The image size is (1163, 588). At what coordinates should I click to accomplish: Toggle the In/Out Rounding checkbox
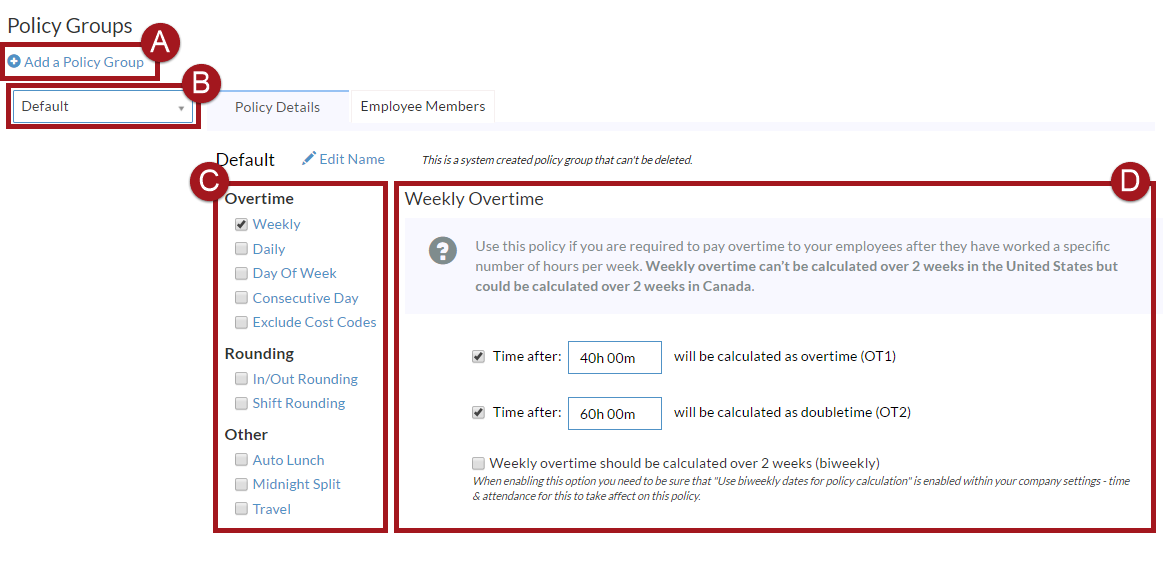(241, 379)
